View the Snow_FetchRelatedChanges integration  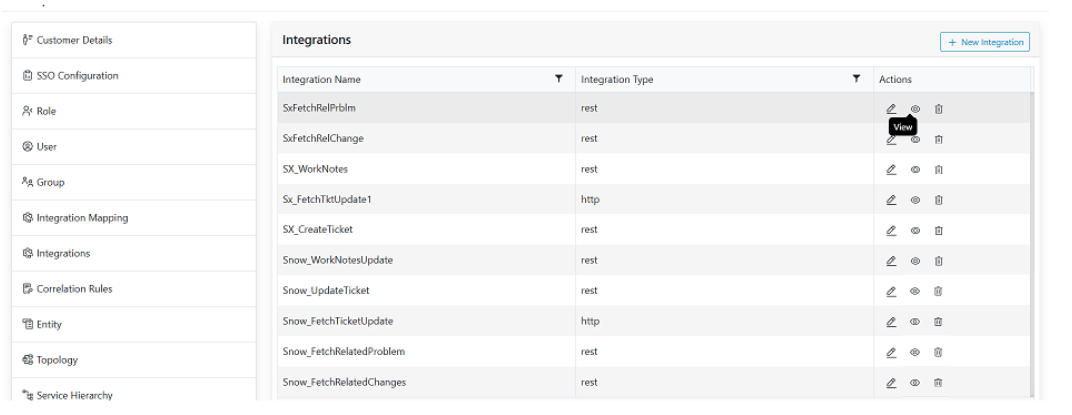tap(915, 382)
